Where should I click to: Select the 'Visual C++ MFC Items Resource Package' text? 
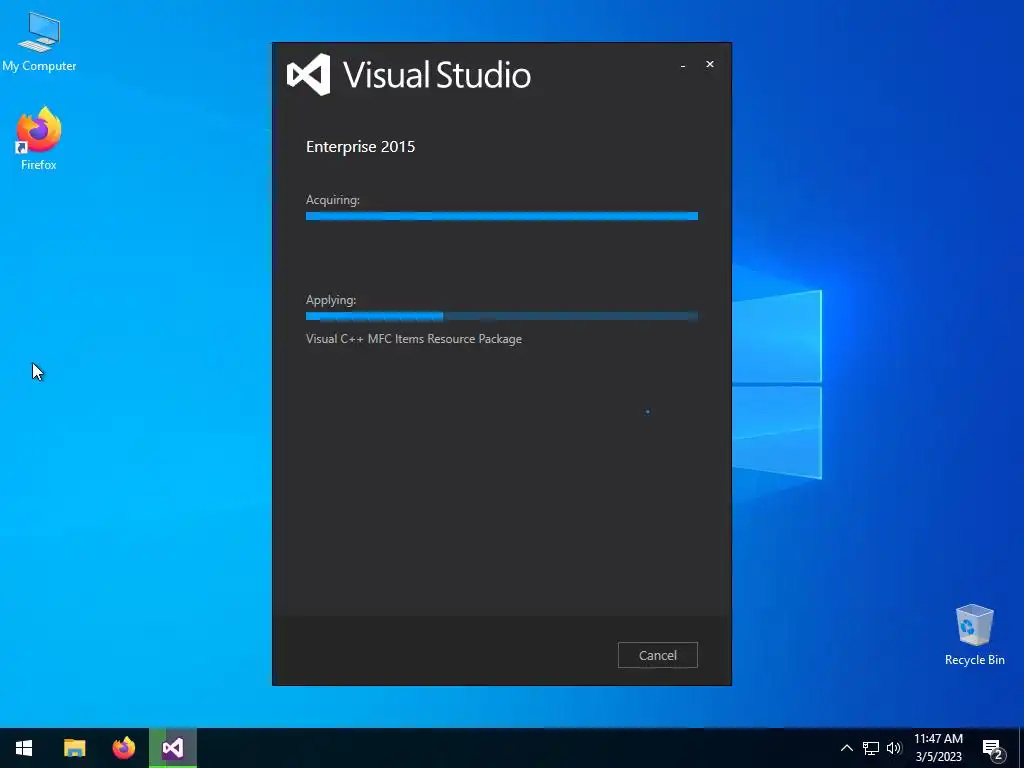click(414, 339)
